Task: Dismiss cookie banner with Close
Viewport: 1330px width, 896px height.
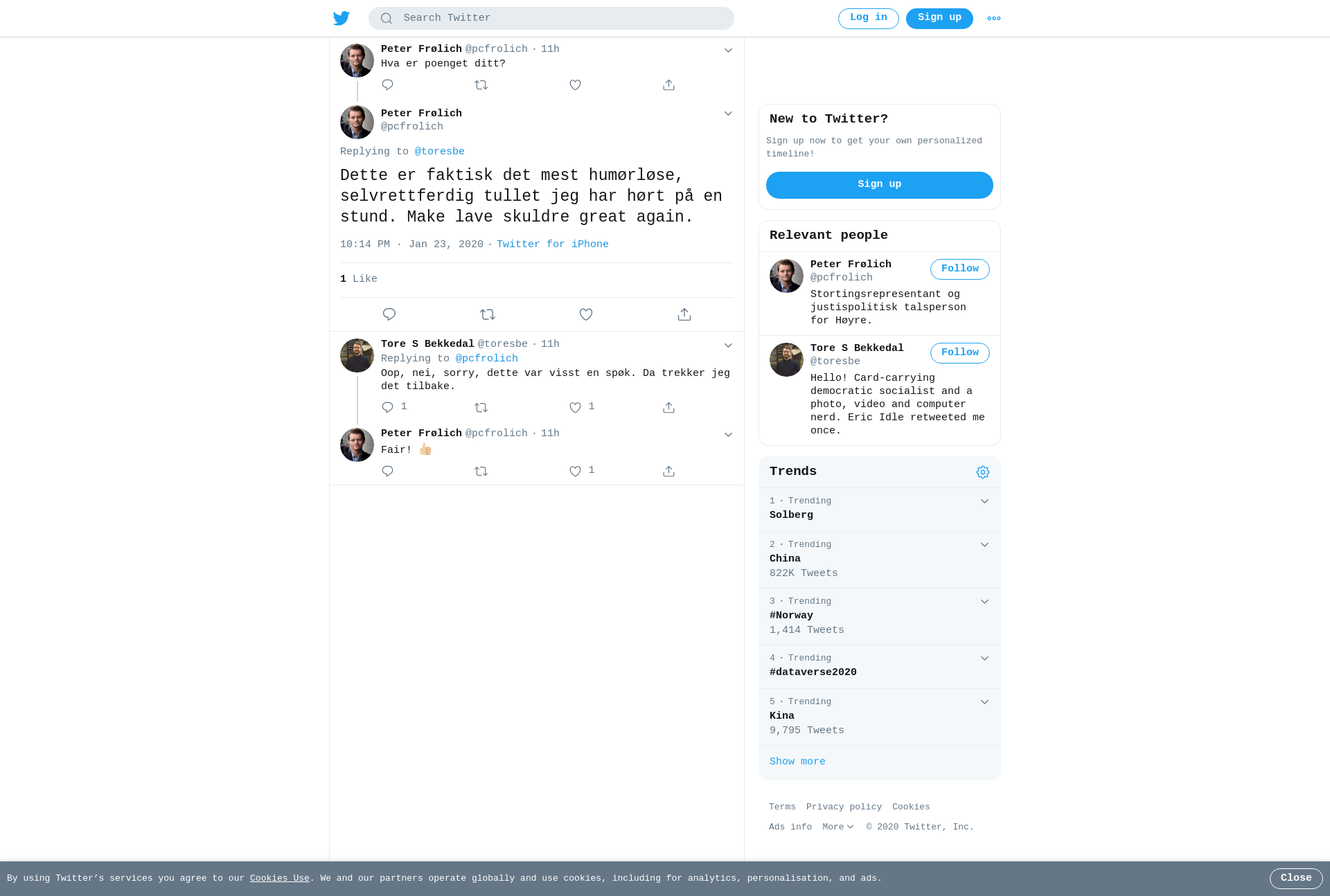Action: tap(1296, 879)
